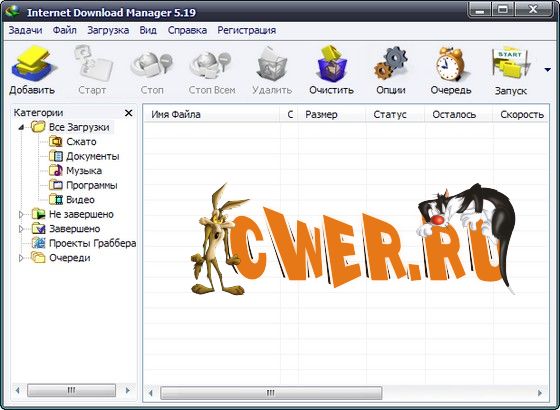The width and height of the screenshot is (560, 410).
Task: Minimize the Internet Download Manager window
Action: click(x=480, y=10)
